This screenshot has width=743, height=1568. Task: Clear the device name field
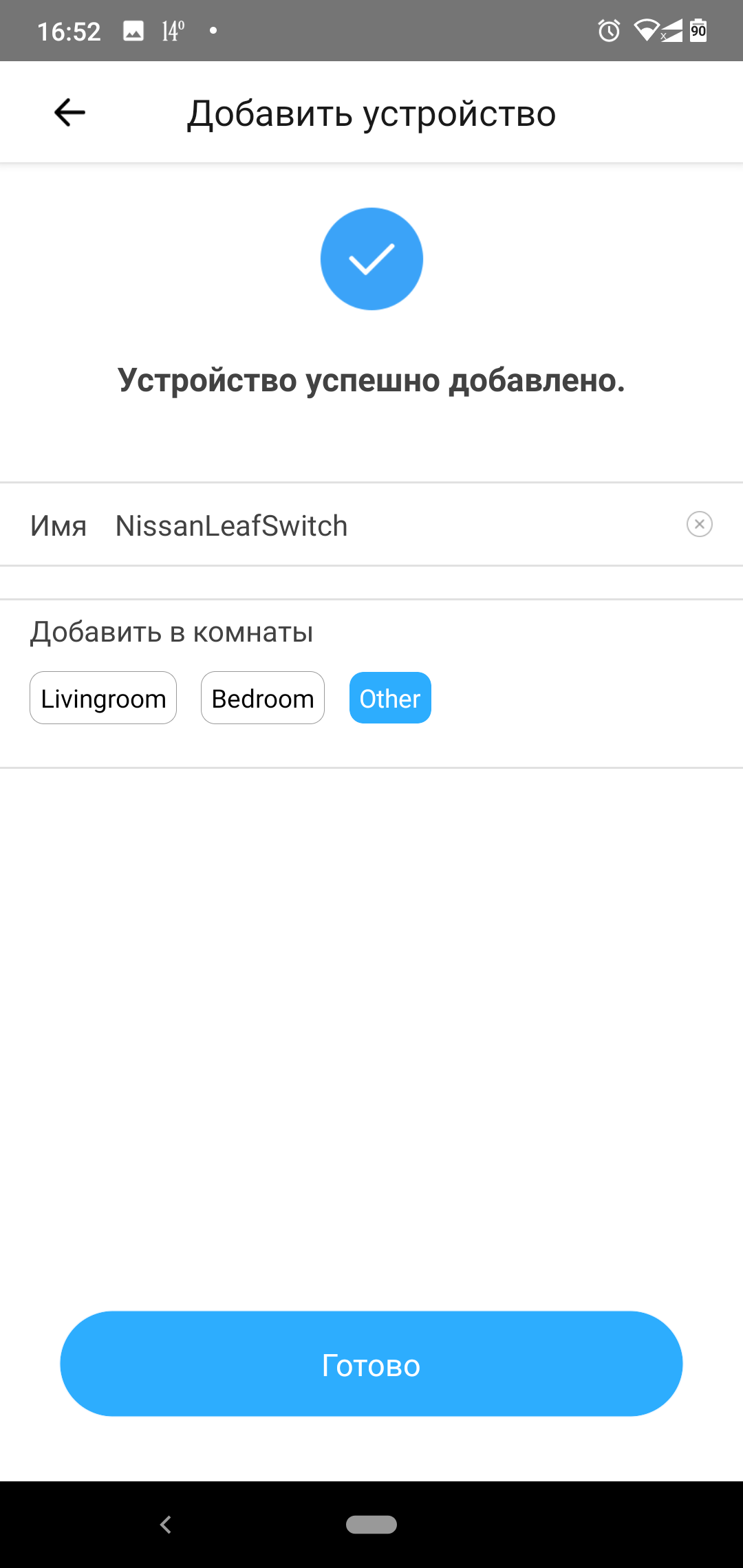point(699,525)
